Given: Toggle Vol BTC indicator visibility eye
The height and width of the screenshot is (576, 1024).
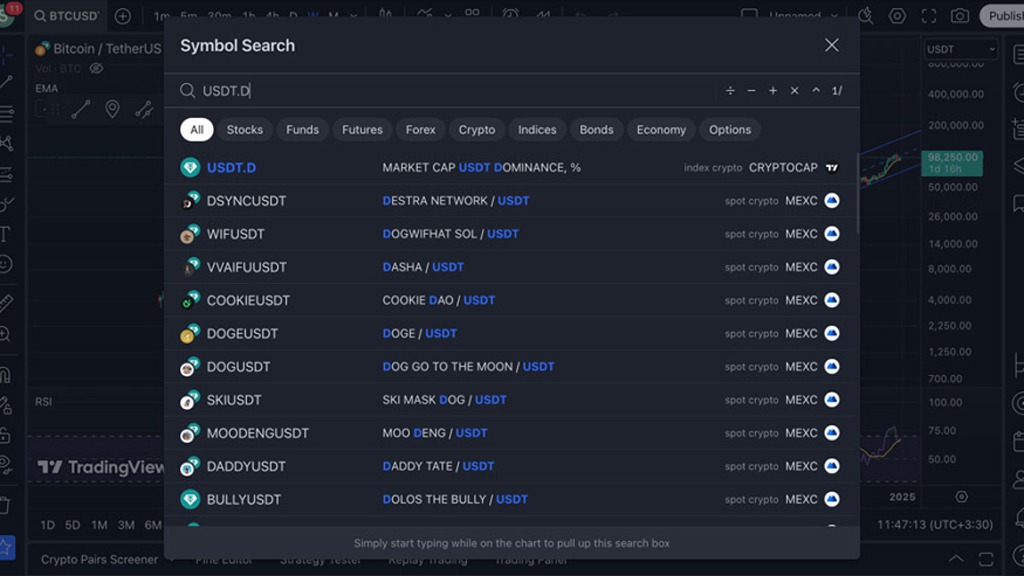Looking at the screenshot, I should (96, 68).
